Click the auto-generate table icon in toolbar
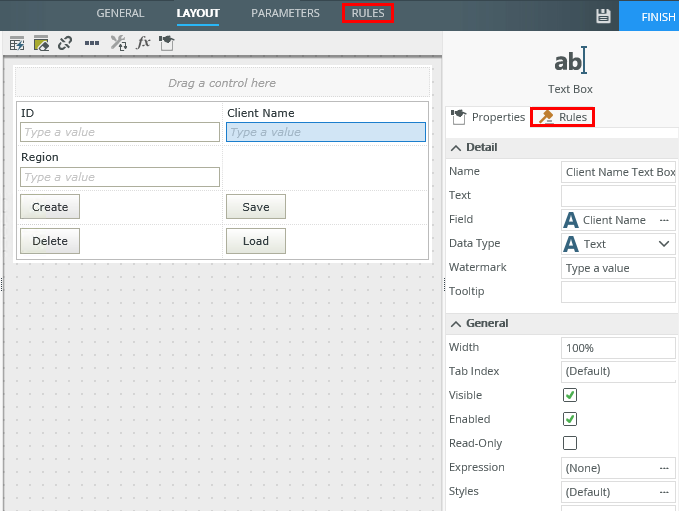Screen dimensions: 679x511 17,43
